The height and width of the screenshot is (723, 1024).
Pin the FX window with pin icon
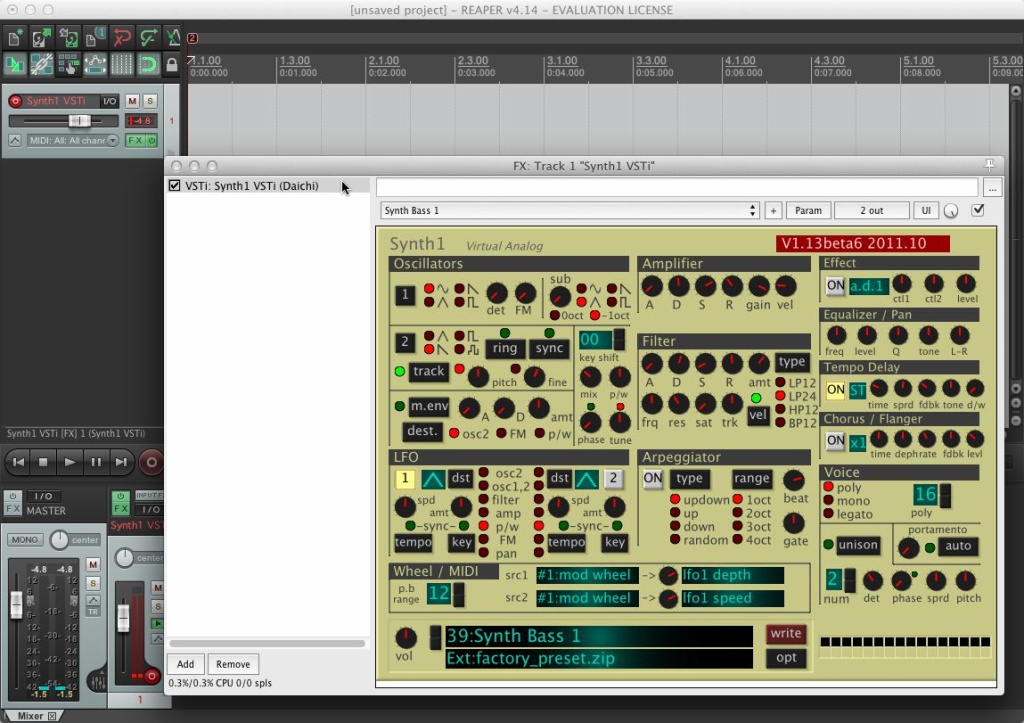989,165
